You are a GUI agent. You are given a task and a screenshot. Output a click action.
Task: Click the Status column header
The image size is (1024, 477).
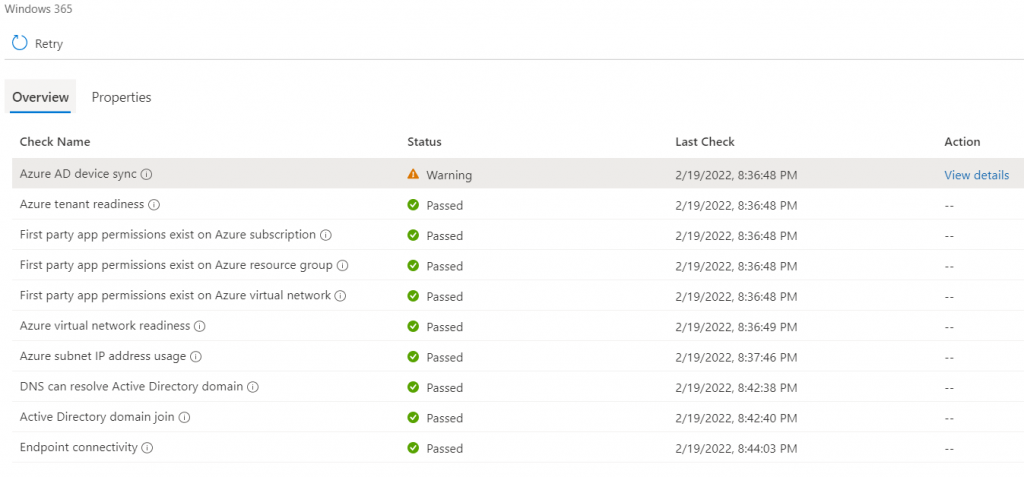424,142
